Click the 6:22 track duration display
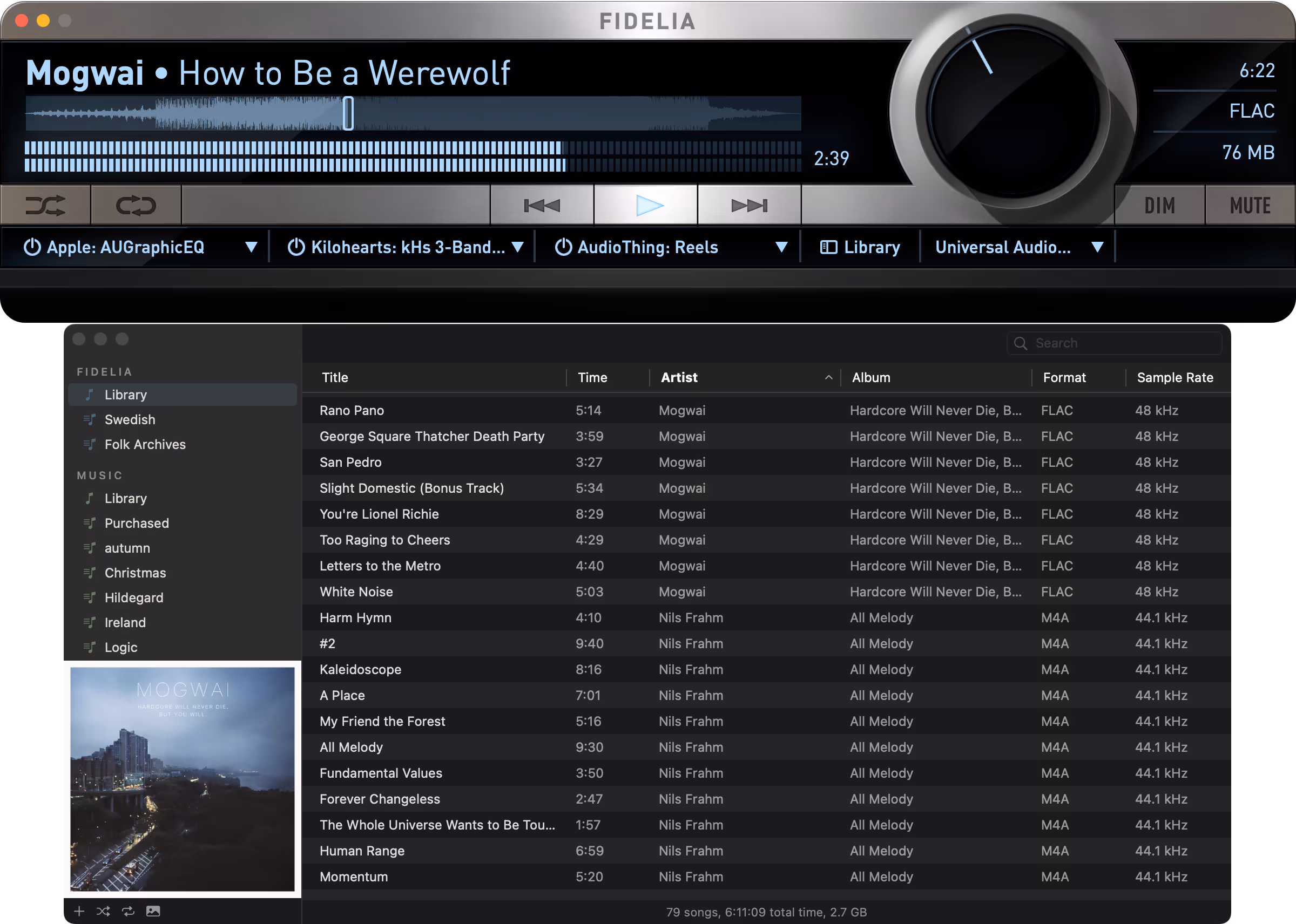This screenshot has width=1296, height=924. 1257,71
